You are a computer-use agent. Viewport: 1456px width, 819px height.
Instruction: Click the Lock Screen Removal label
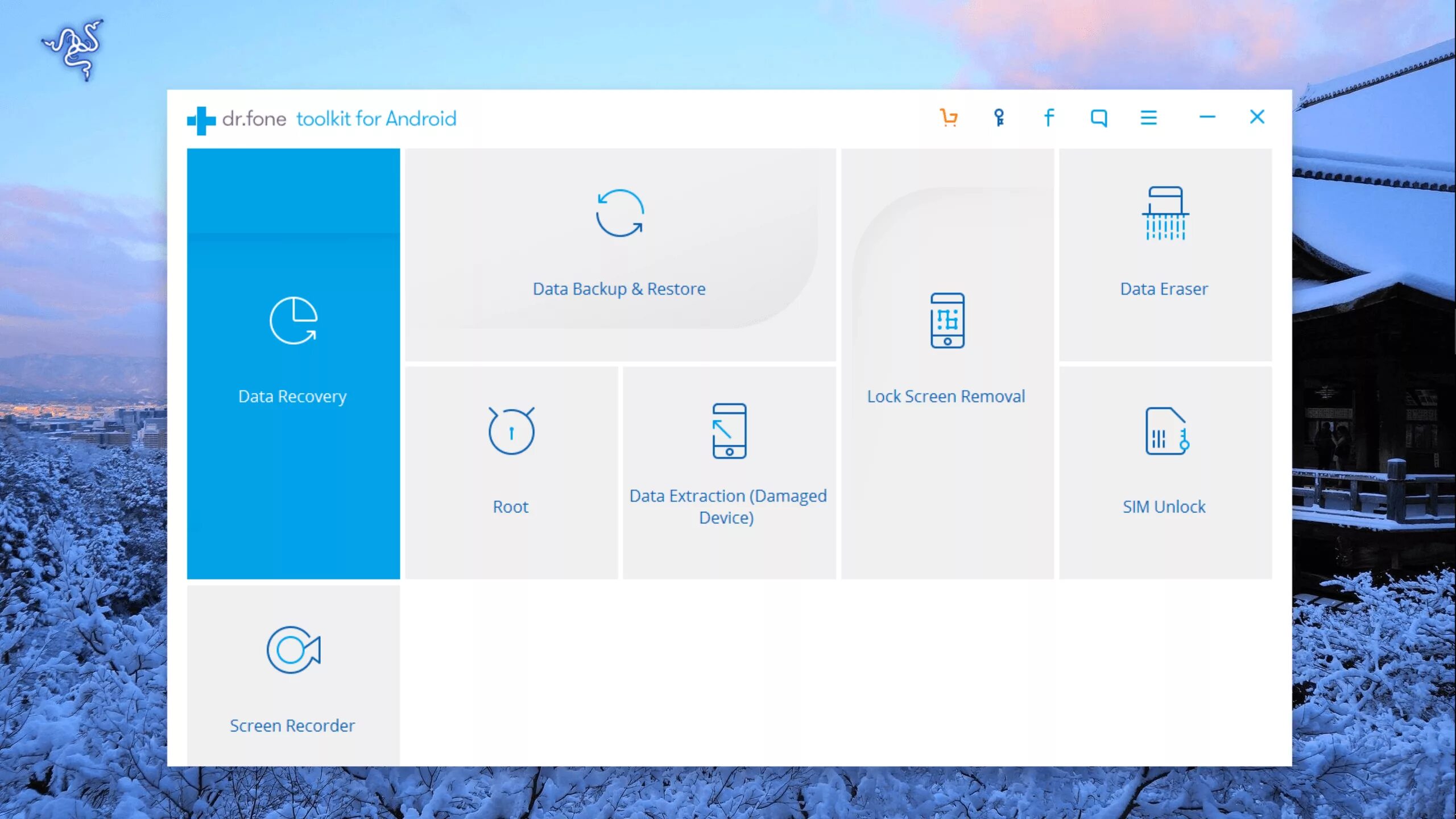tap(946, 396)
